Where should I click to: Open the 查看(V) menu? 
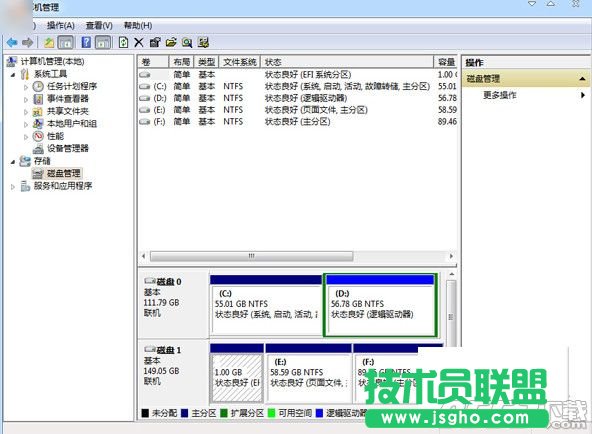pos(99,25)
